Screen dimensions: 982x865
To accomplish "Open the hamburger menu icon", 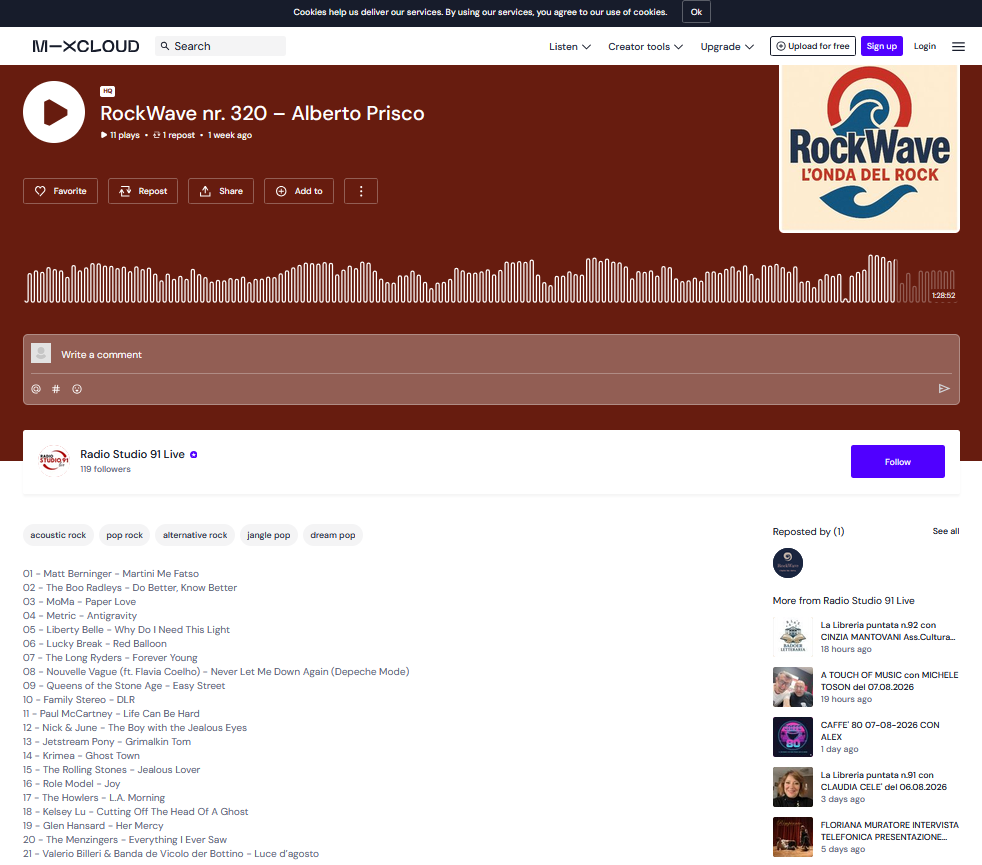I will tap(958, 46).
